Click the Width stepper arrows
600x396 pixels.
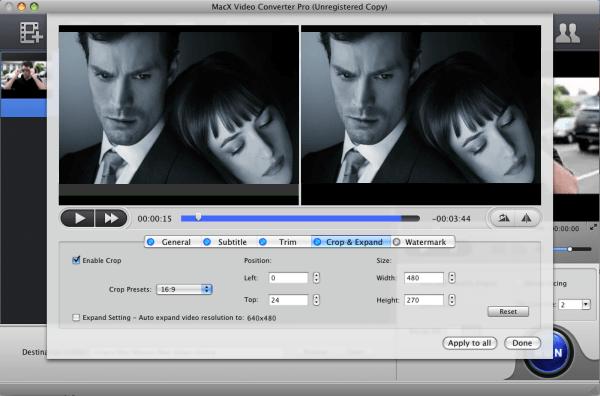pyautogui.click(x=452, y=278)
